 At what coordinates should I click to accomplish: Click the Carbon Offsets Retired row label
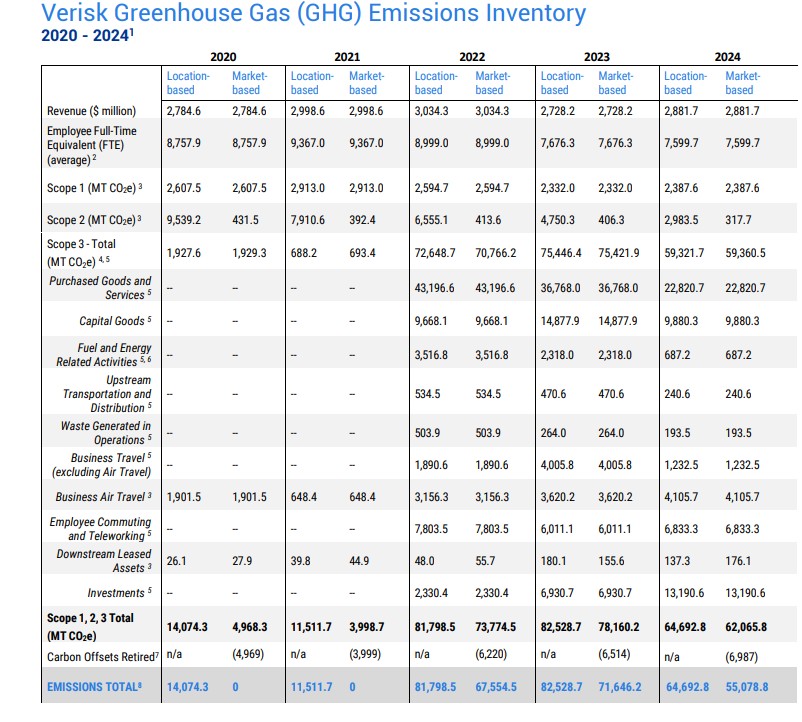coord(102,657)
